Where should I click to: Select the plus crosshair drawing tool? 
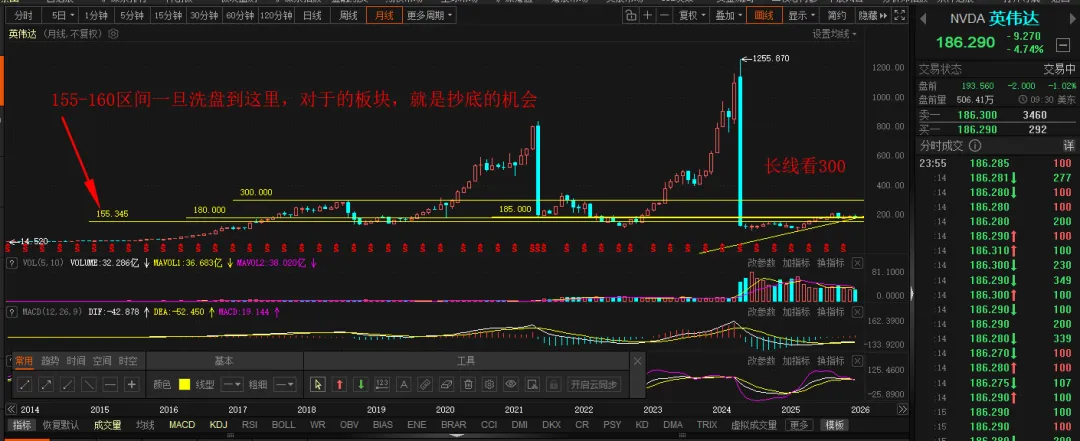click(132, 384)
